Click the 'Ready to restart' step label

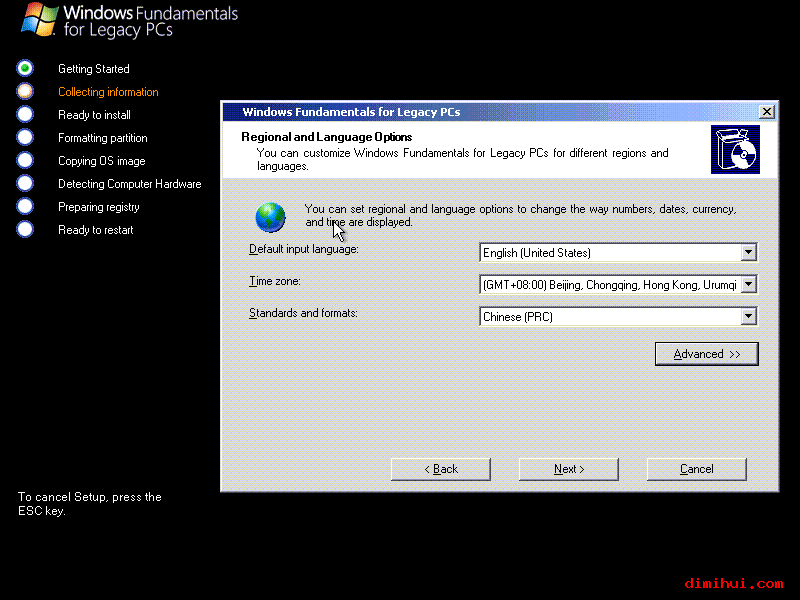[95, 230]
